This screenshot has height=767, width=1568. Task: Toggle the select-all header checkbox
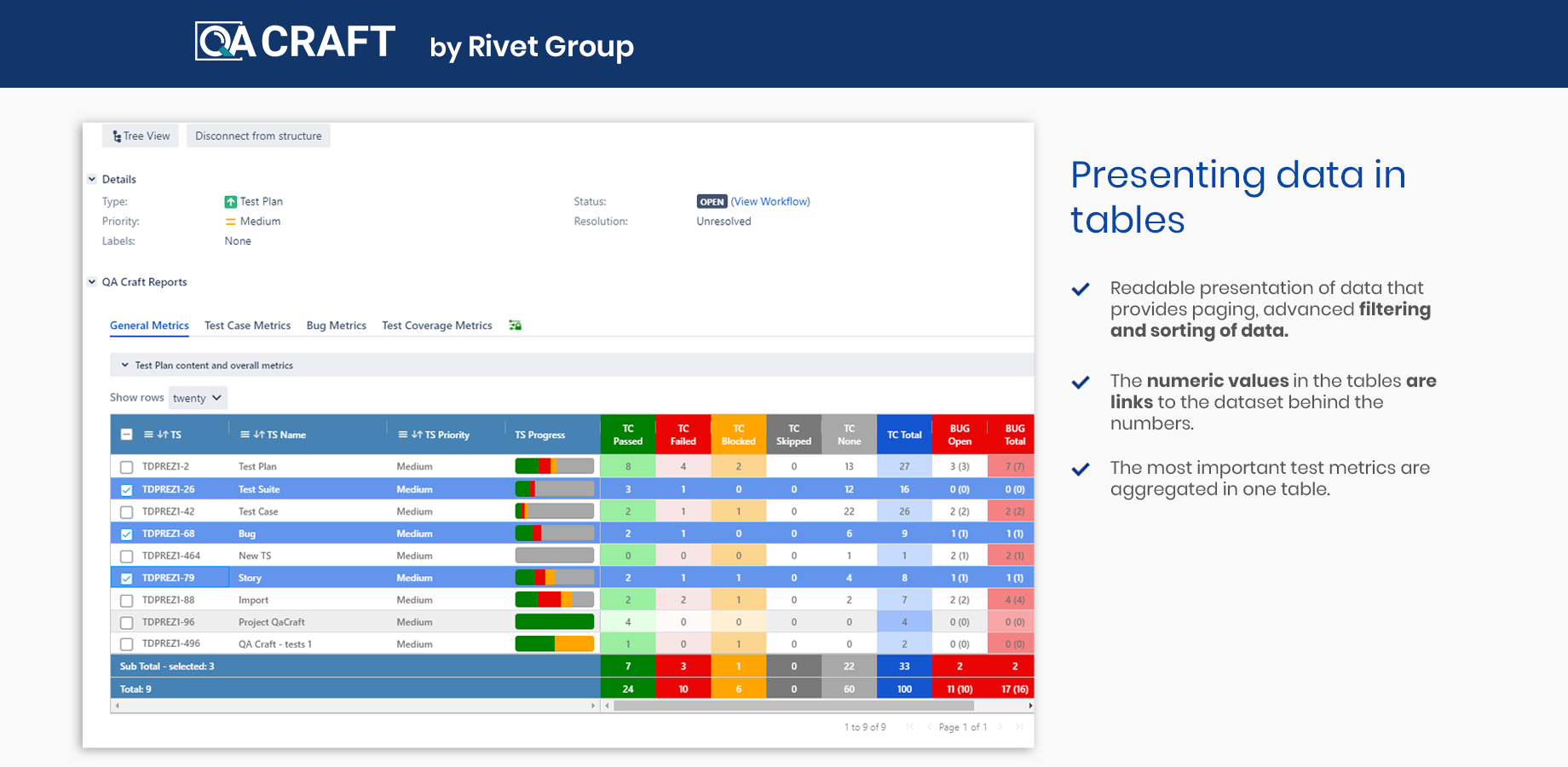coord(126,435)
